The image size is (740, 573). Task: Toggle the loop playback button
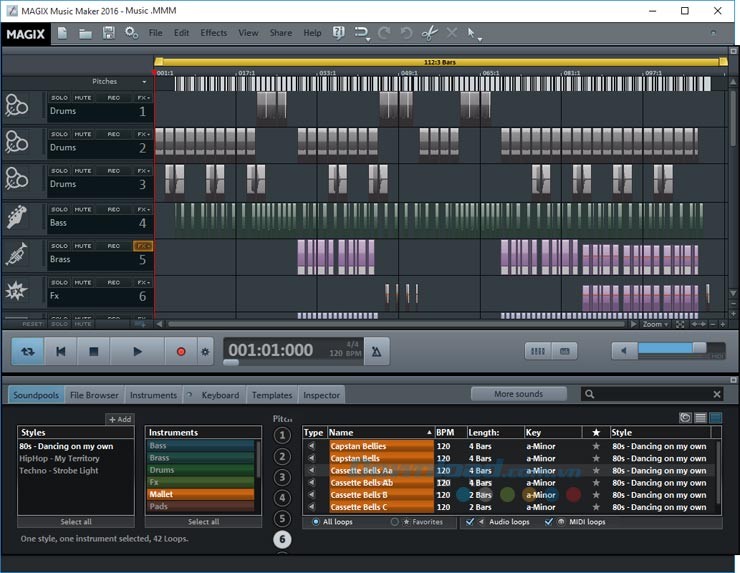click(x=27, y=351)
